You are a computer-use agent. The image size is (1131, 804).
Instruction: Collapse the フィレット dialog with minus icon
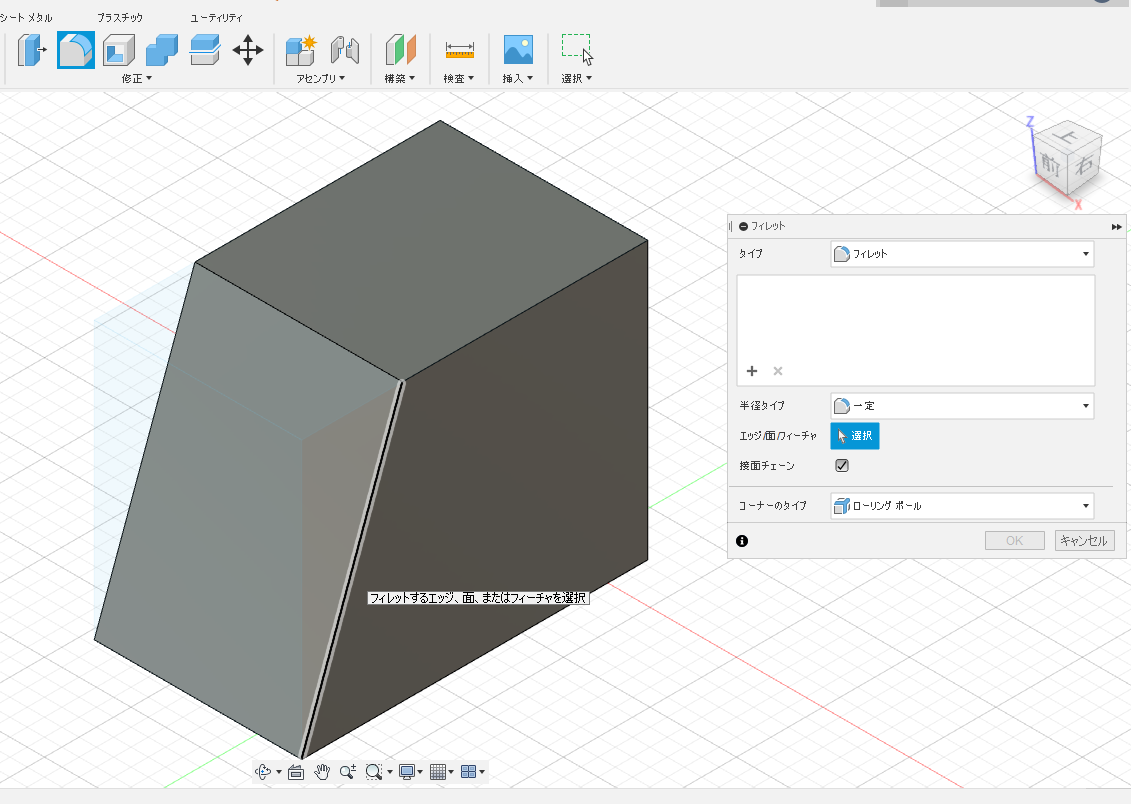[x=743, y=226]
